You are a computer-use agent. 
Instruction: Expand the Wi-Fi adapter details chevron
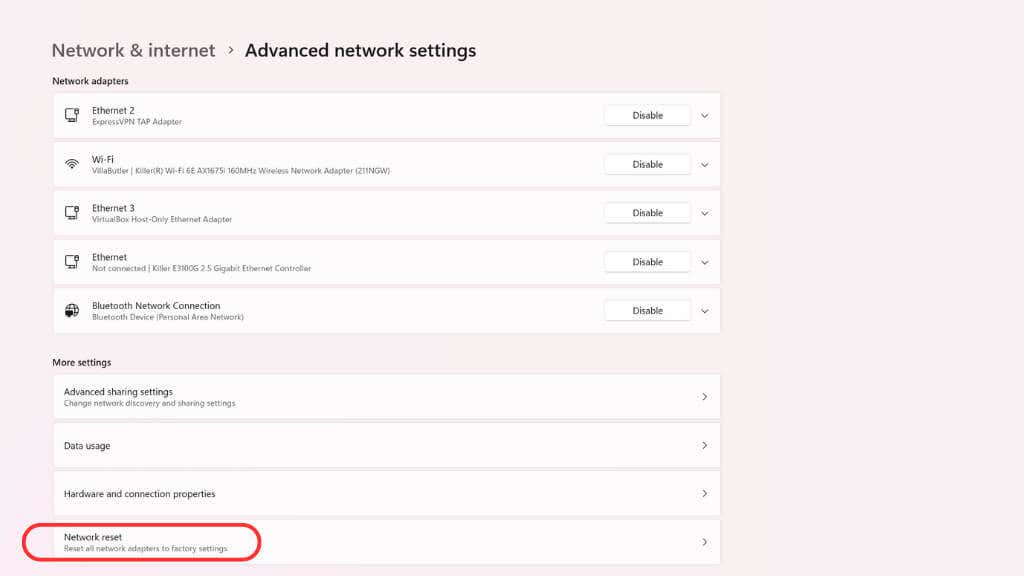tap(704, 164)
